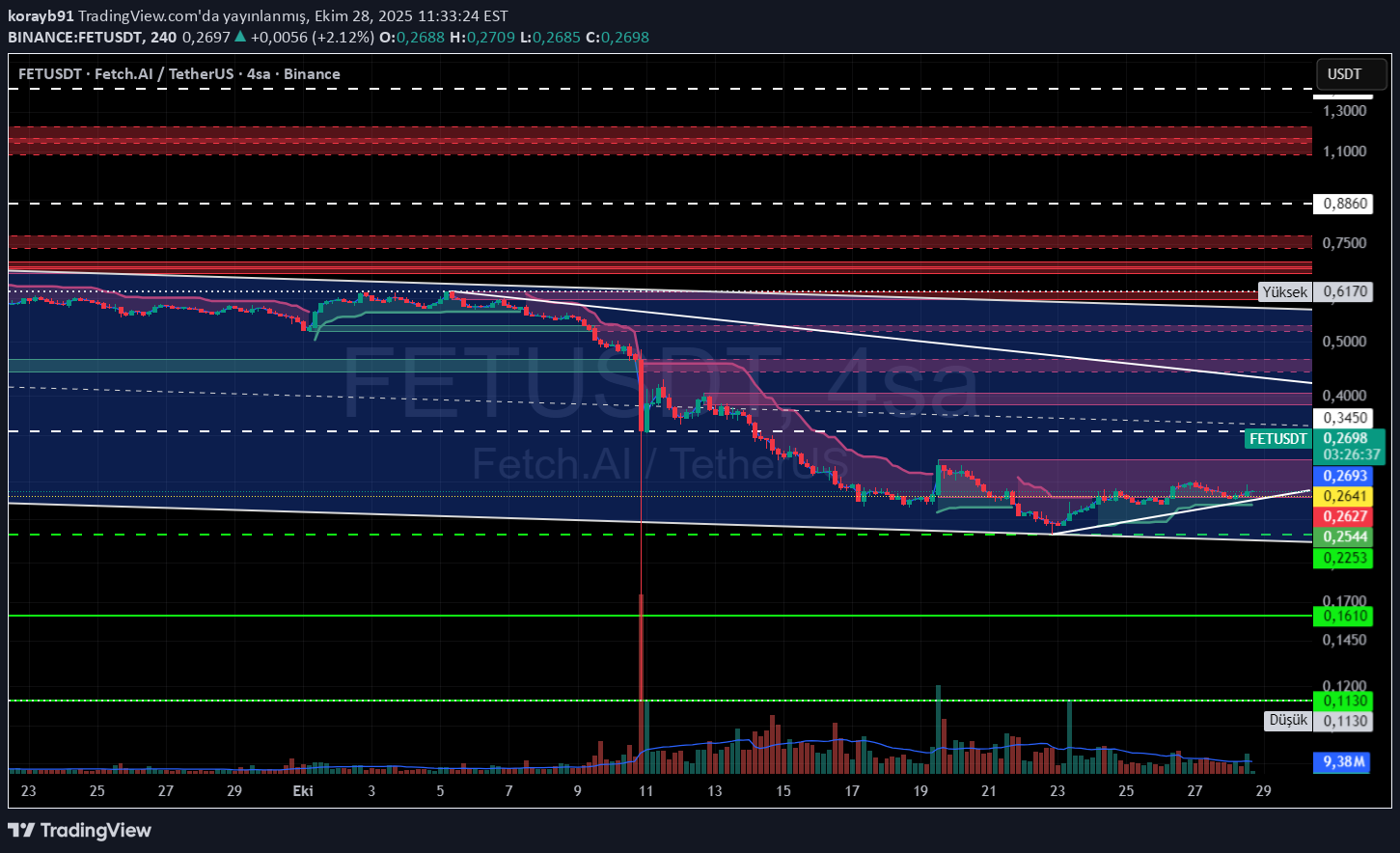Click date 23 at right of time axis
1400x853 pixels.
point(1057,791)
